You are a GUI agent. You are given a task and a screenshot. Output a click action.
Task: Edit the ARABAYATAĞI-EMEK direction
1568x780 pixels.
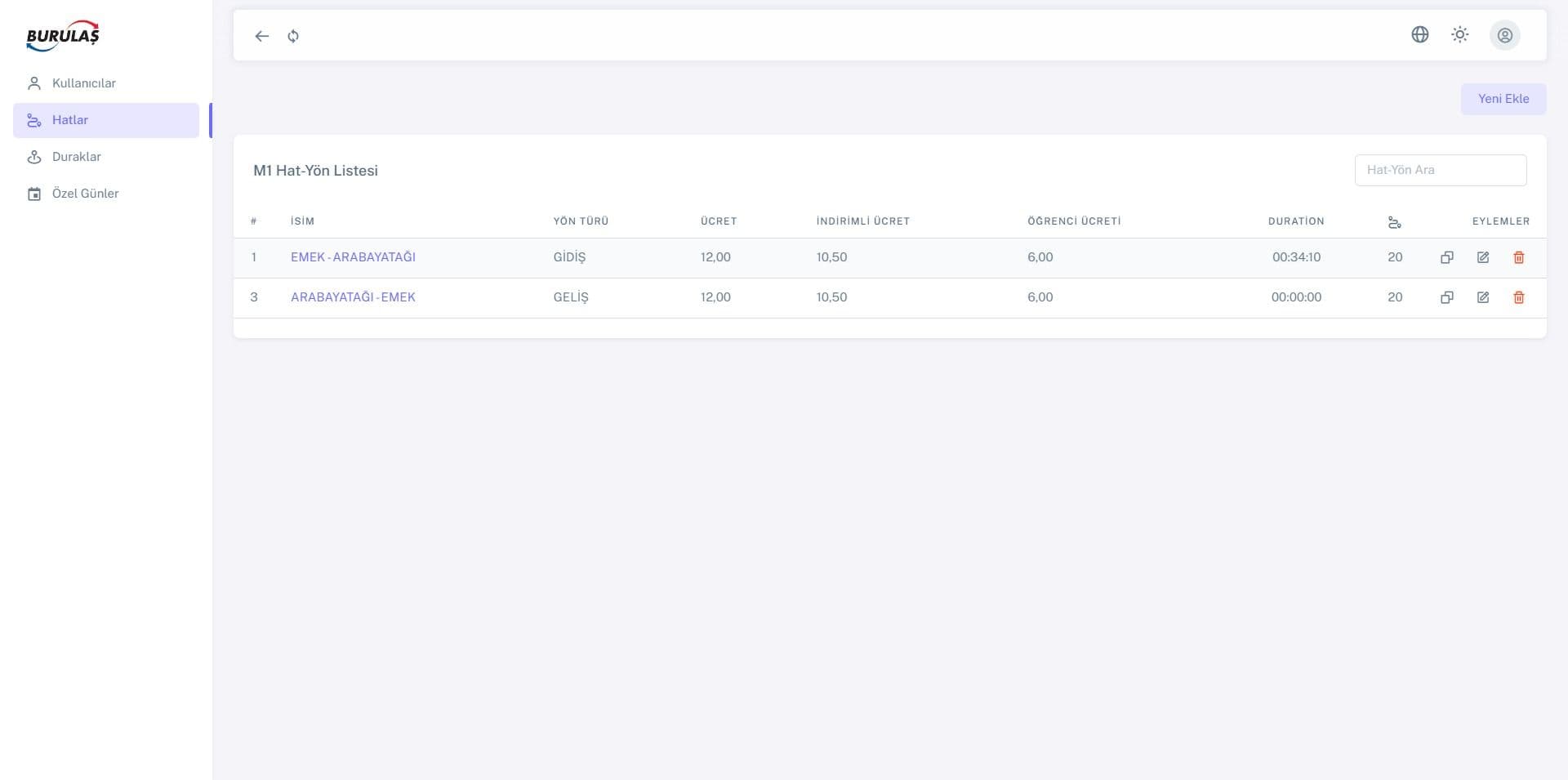point(1483,297)
